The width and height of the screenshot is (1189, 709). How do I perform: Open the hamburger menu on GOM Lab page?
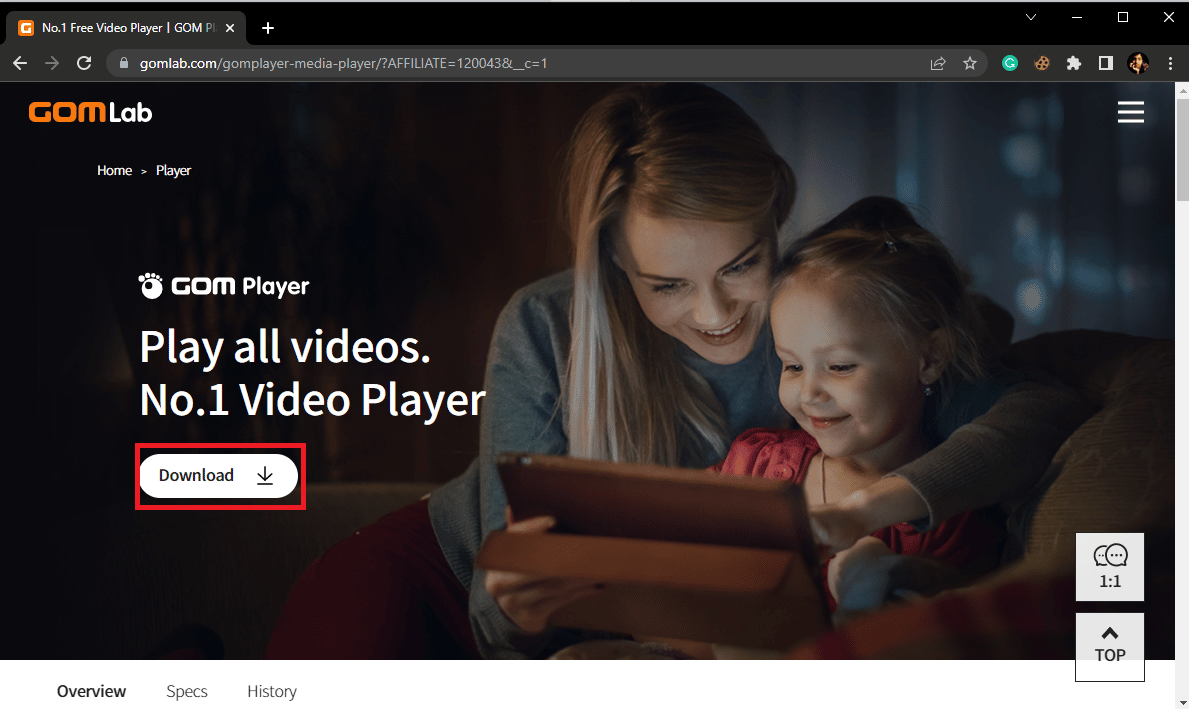[1131, 112]
